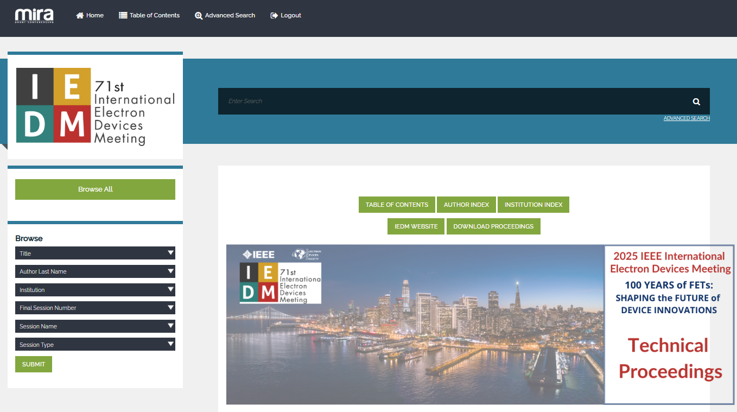Expand the Session Type dropdown
Screen dimensions: 737x412
(95, 344)
